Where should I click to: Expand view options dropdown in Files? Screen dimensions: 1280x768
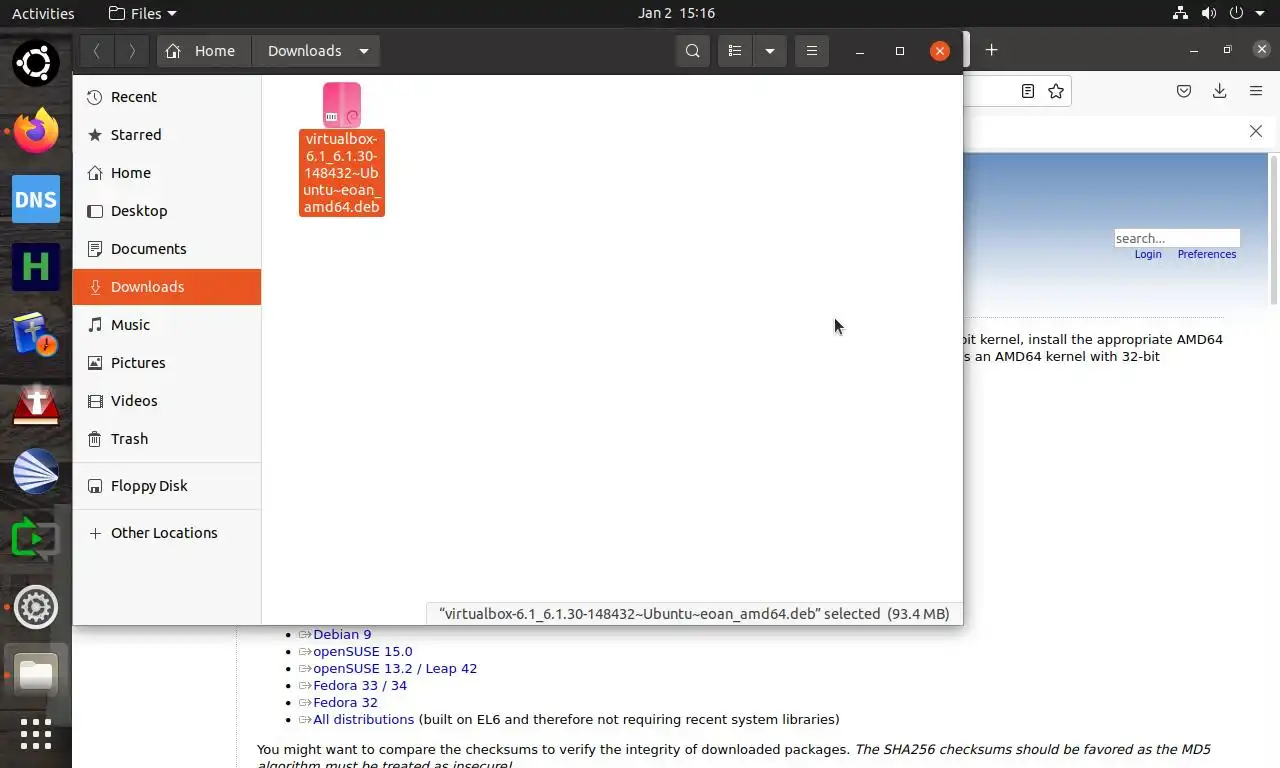[x=770, y=51]
